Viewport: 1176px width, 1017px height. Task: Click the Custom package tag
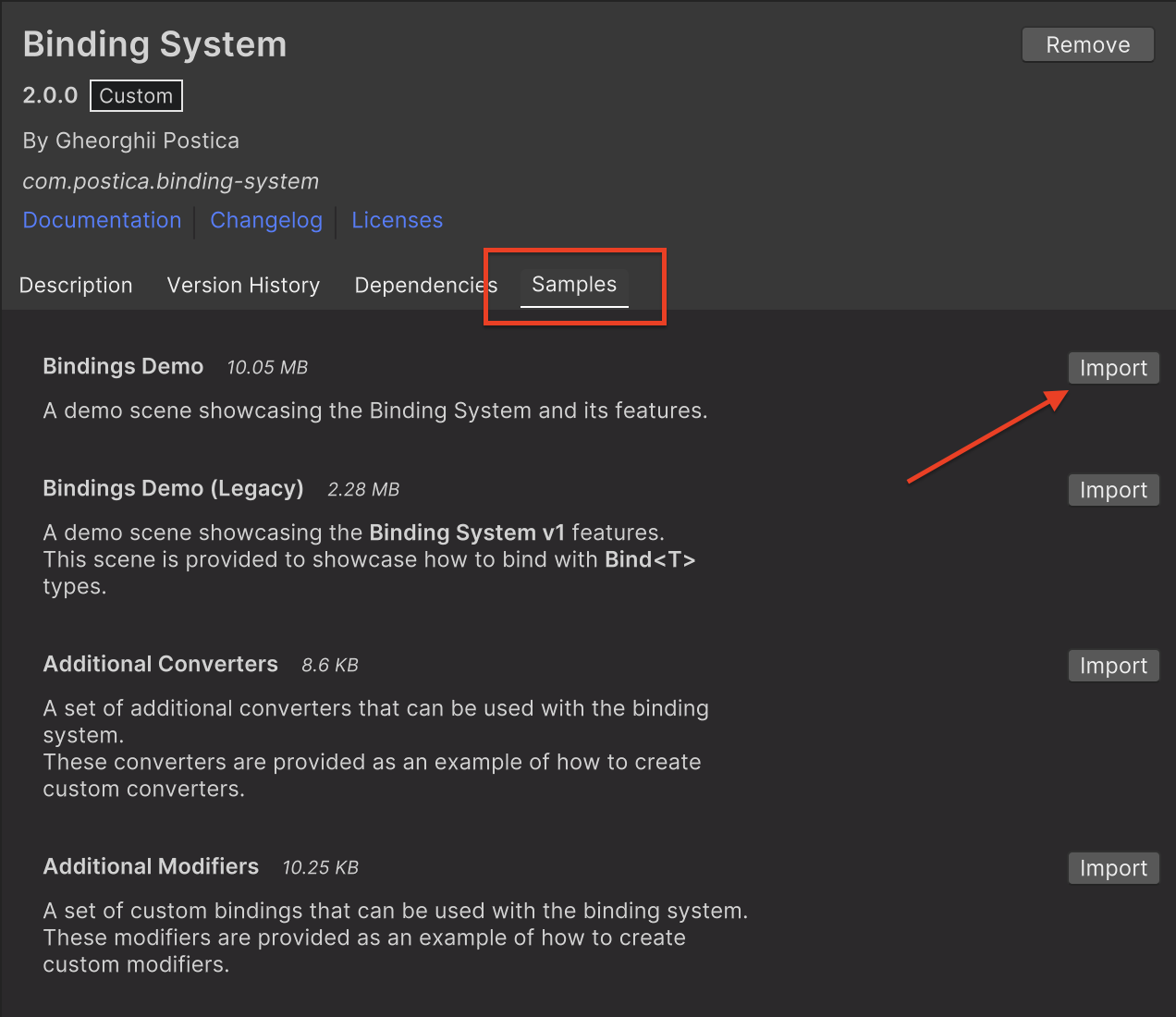(x=136, y=96)
